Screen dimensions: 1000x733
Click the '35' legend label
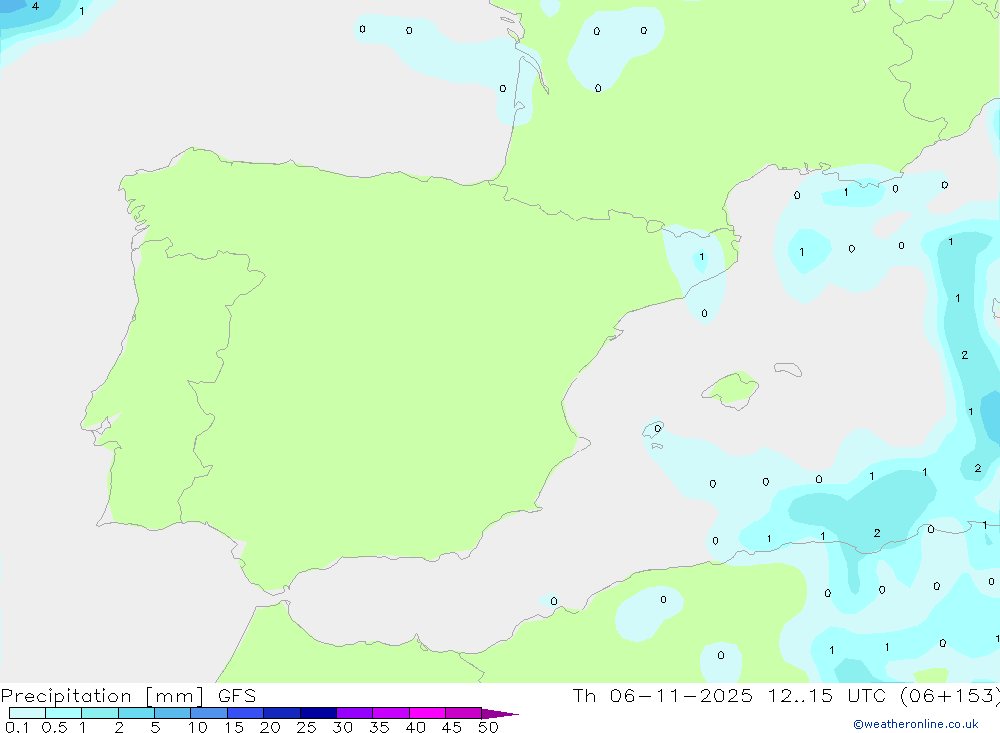379,727
